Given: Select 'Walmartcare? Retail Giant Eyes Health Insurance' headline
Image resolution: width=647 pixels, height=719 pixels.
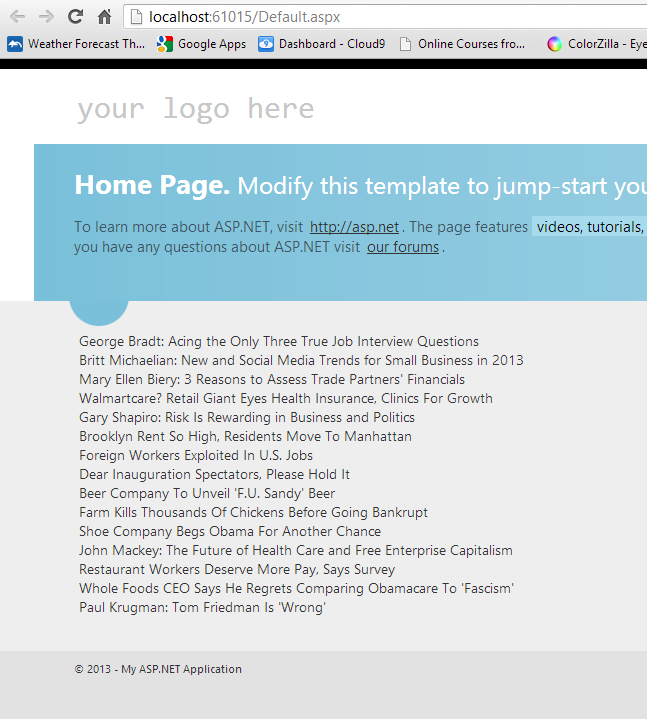Looking at the screenshot, I should [286, 398].
